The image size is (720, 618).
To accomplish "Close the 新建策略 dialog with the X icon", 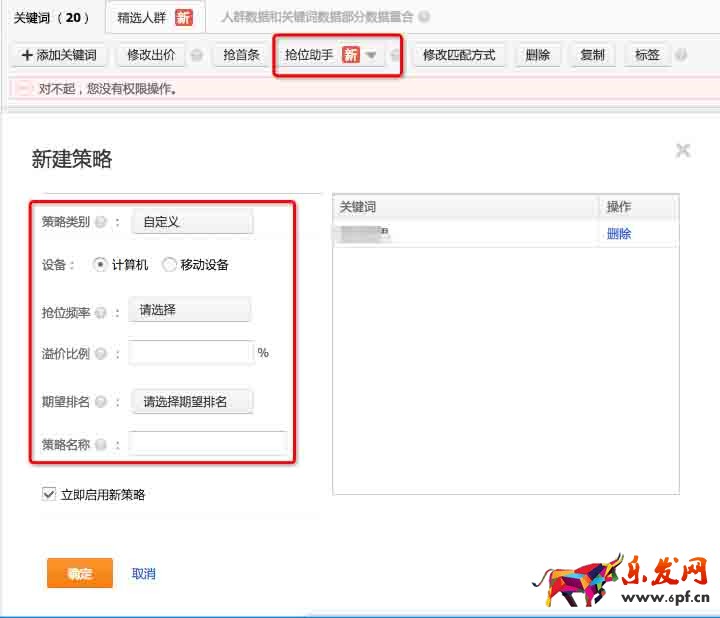I will click(x=683, y=151).
